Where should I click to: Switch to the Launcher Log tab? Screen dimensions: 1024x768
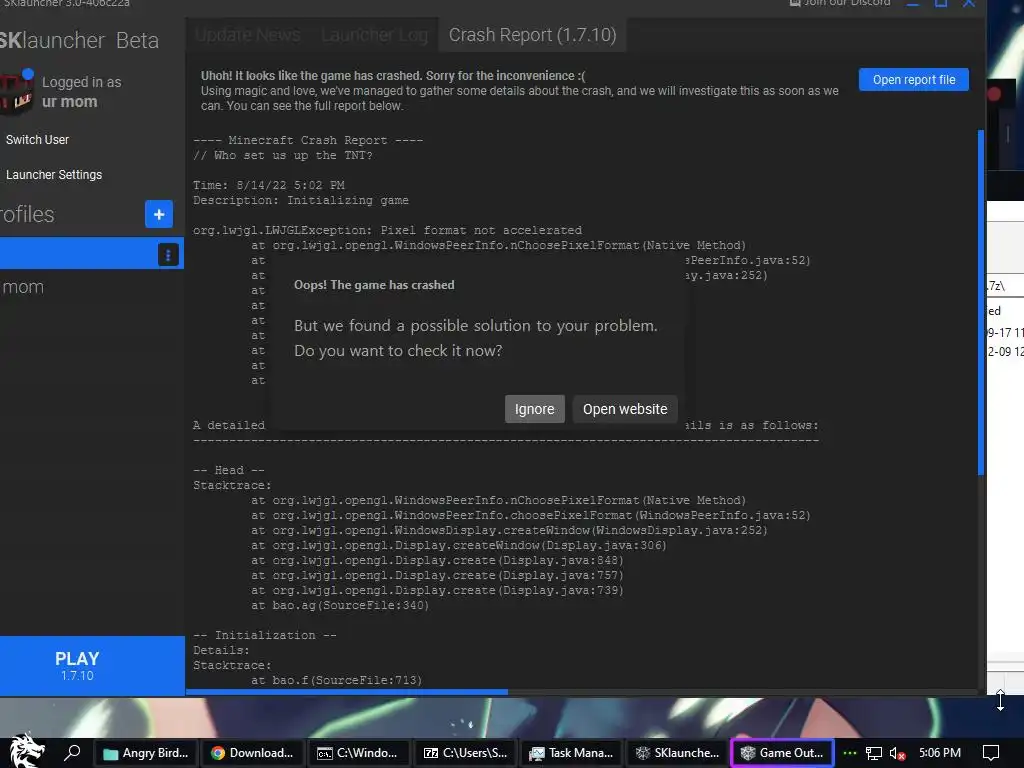point(374,35)
